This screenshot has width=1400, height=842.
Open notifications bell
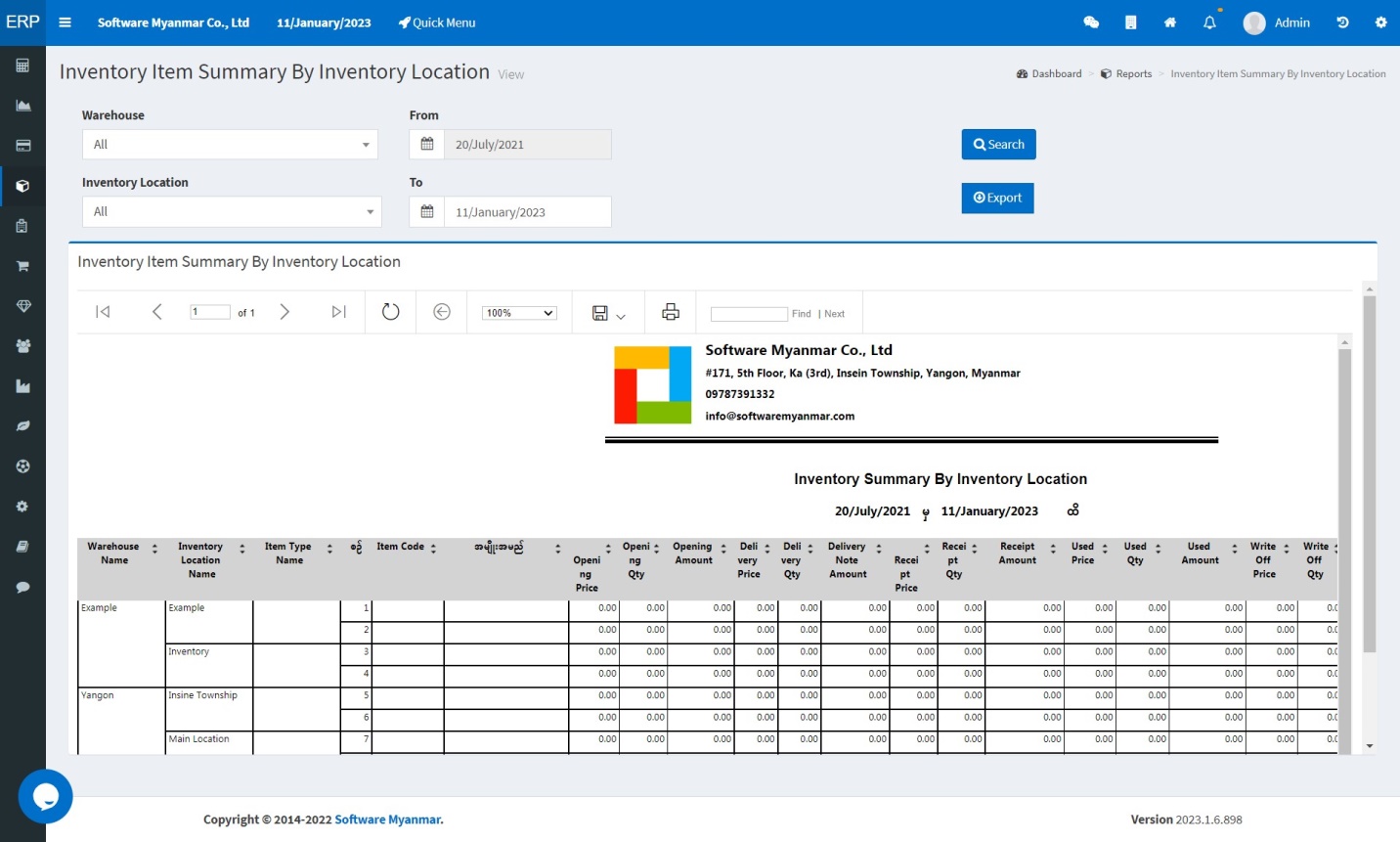[1209, 22]
